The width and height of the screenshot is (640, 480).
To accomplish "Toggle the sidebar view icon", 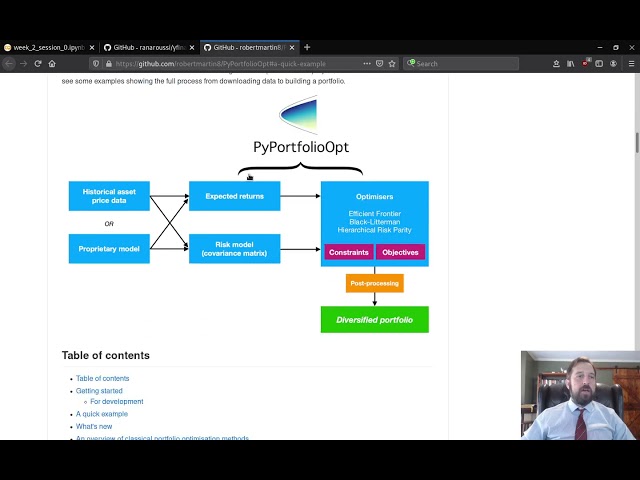I will [x=599, y=64].
